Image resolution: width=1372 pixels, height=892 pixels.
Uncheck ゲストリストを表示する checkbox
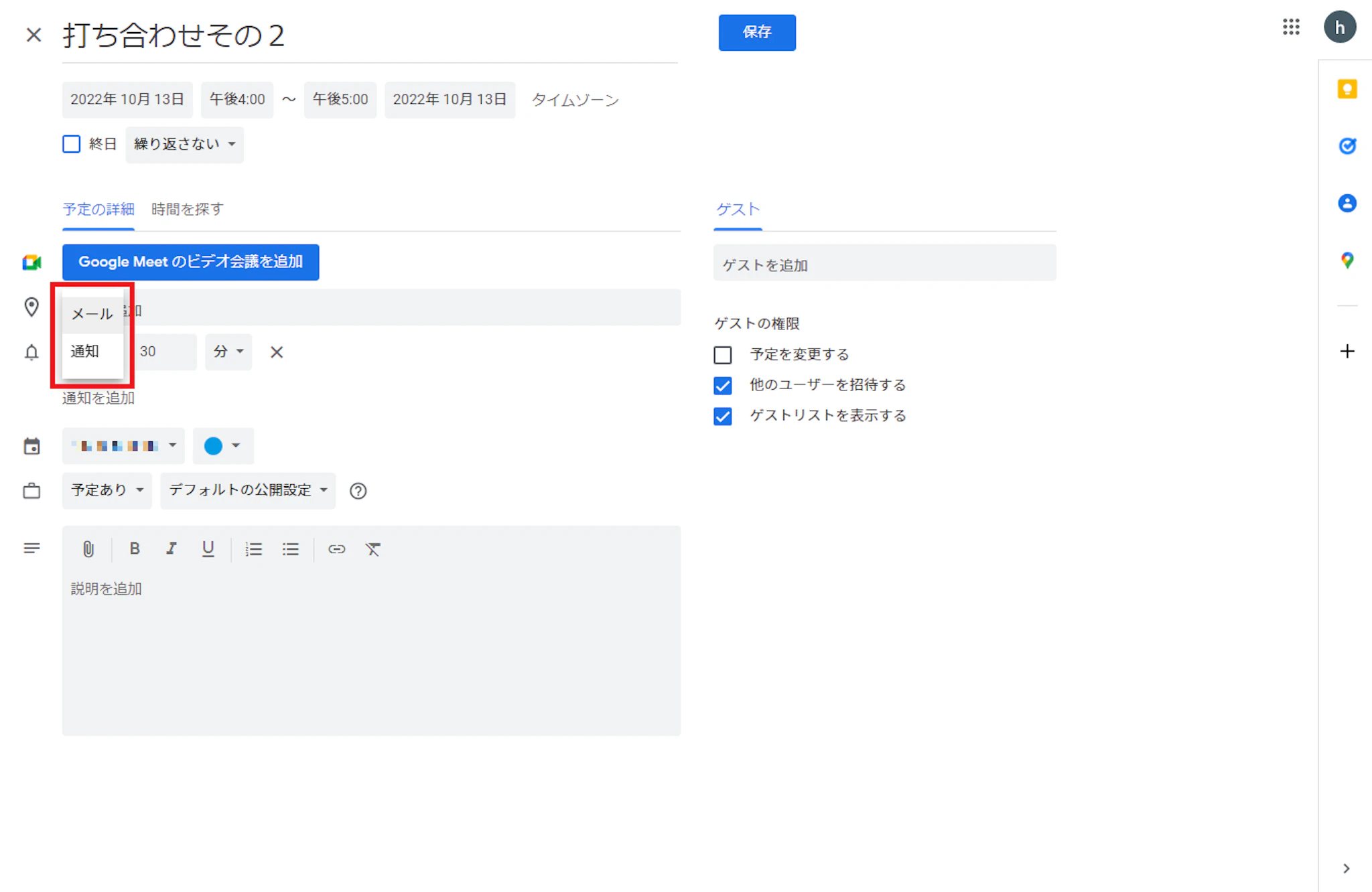point(723,416)
